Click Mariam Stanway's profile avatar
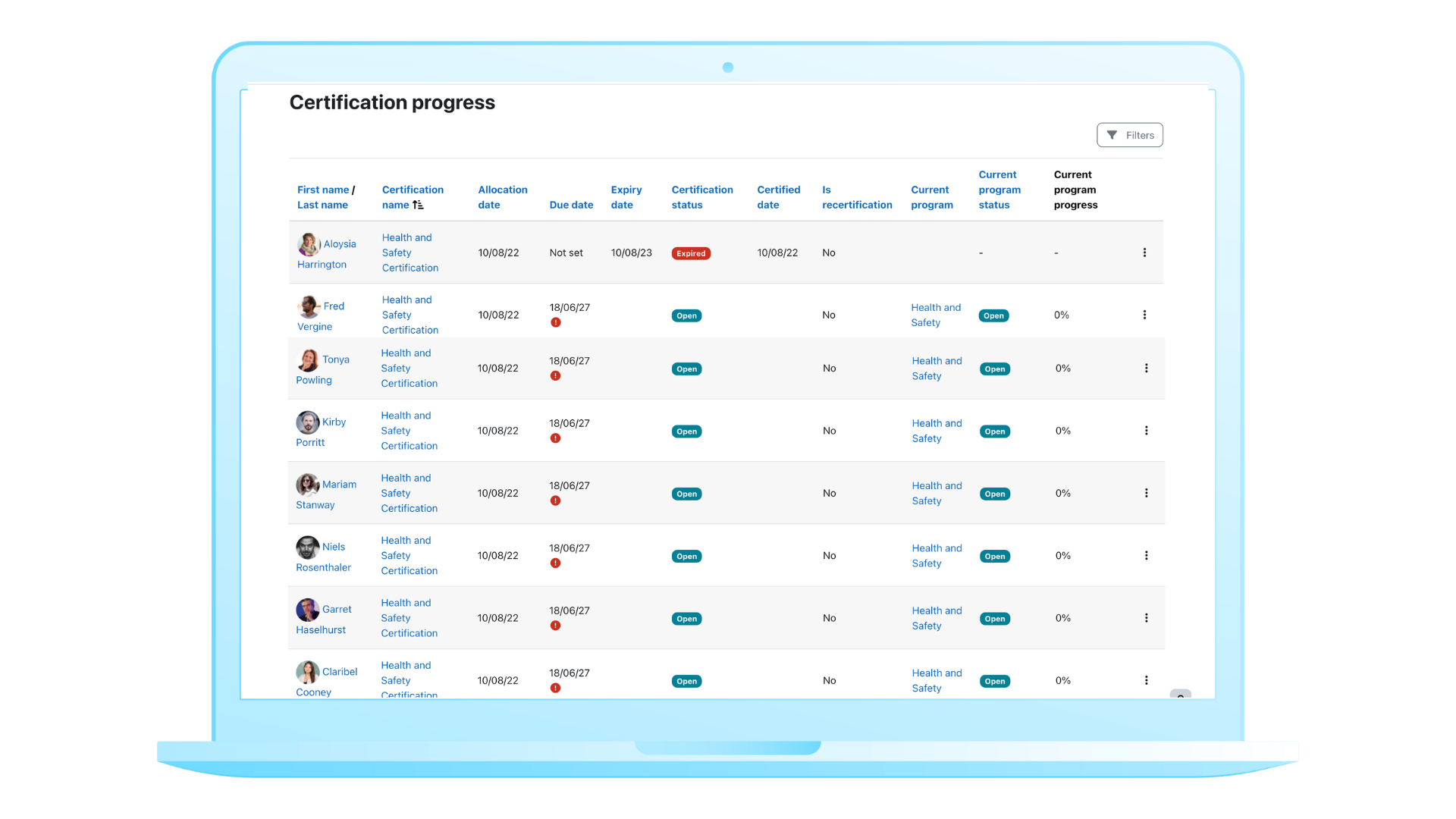This screenshot has height=819, width=1456. pos(307,485)
